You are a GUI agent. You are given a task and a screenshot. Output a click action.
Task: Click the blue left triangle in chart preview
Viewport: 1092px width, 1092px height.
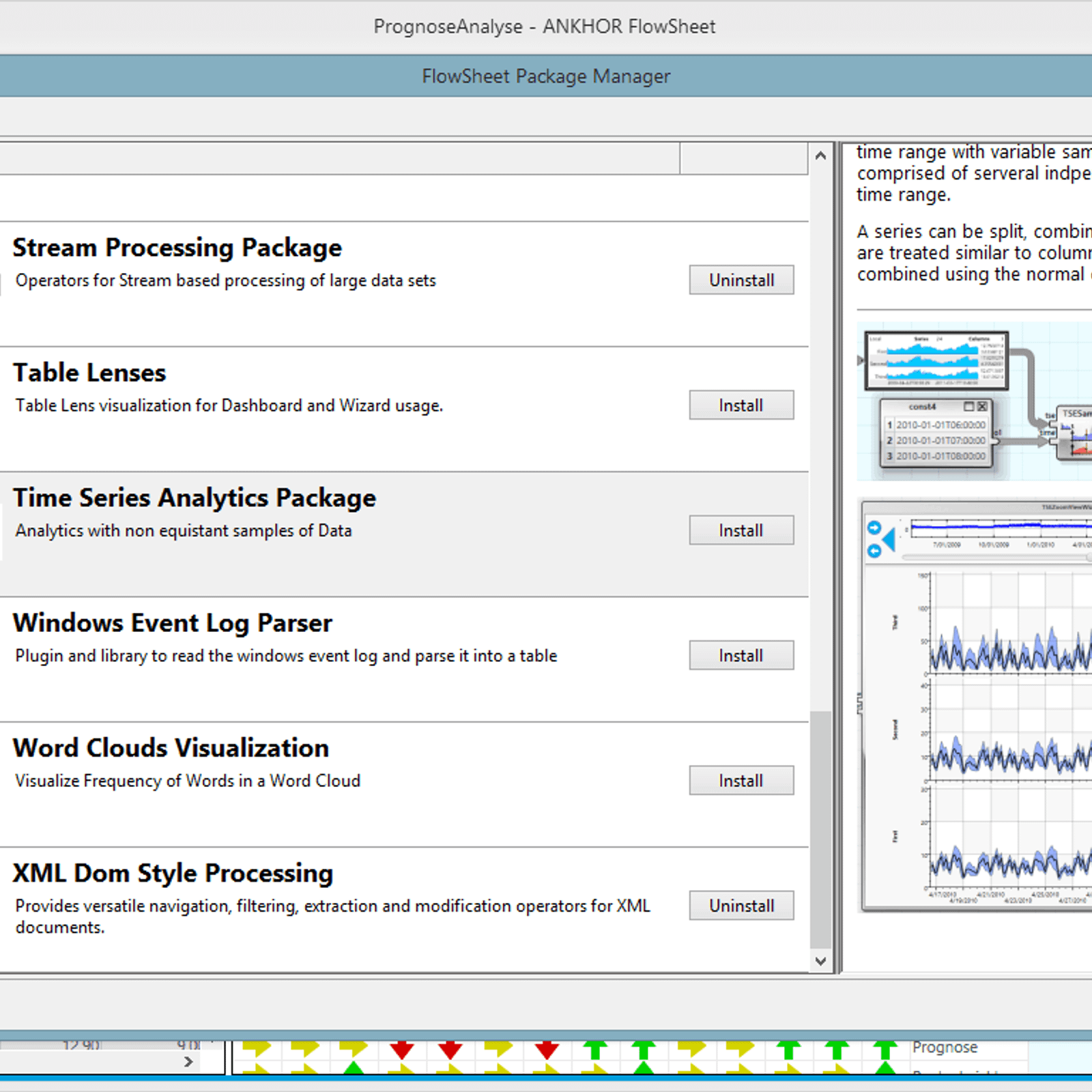pos(889,539)
